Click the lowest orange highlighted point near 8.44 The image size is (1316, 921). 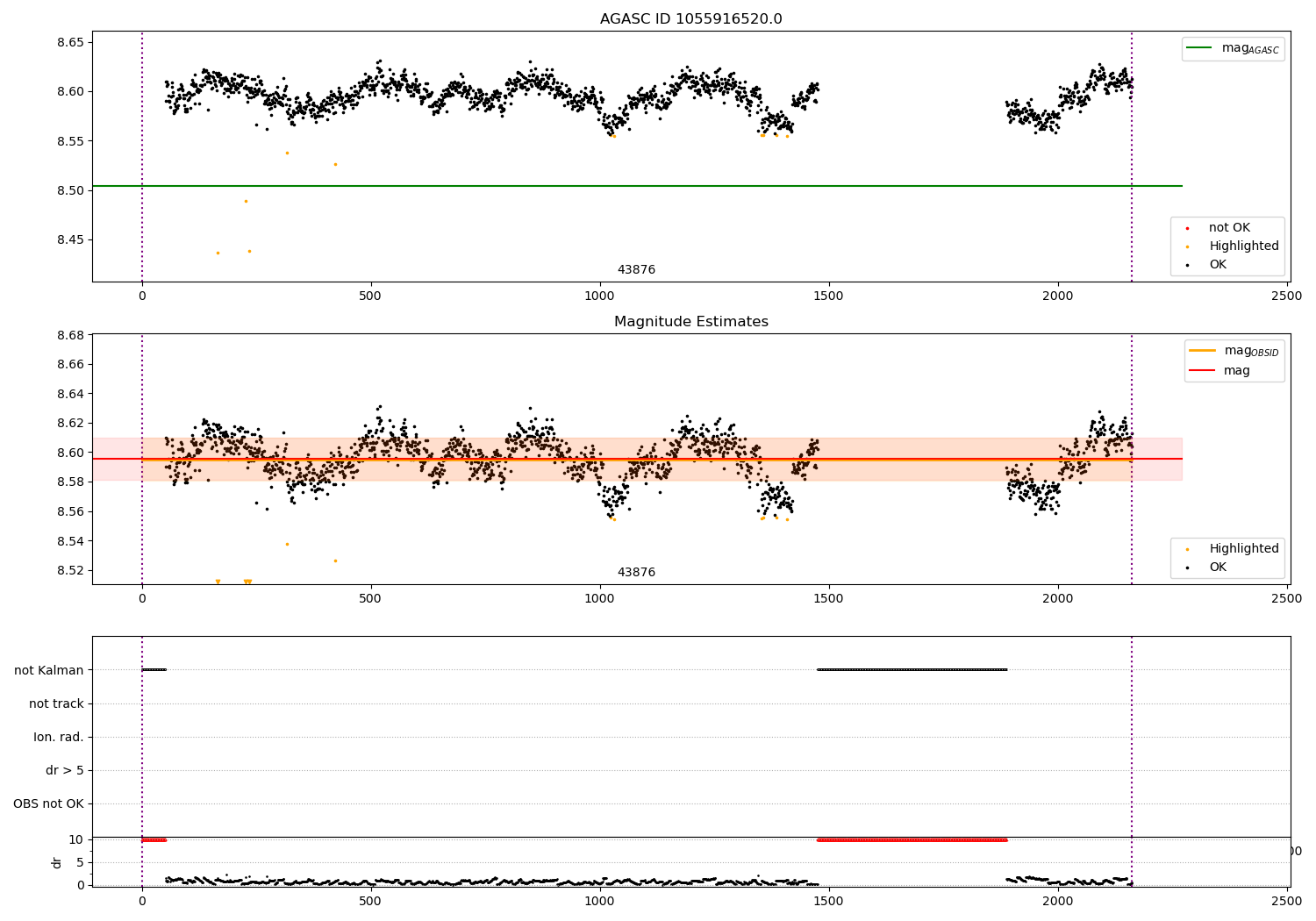tap(218, 253)
